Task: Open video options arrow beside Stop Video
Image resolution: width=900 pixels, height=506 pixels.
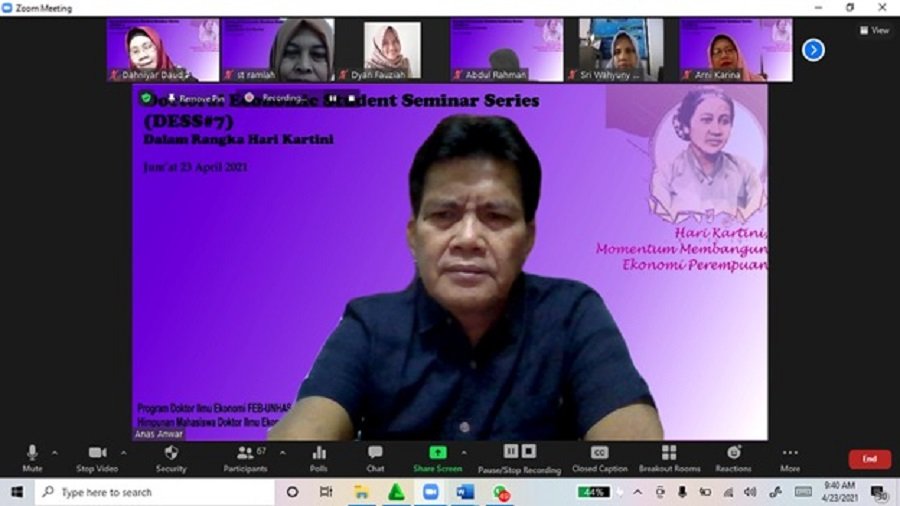Action: point(123,453)
